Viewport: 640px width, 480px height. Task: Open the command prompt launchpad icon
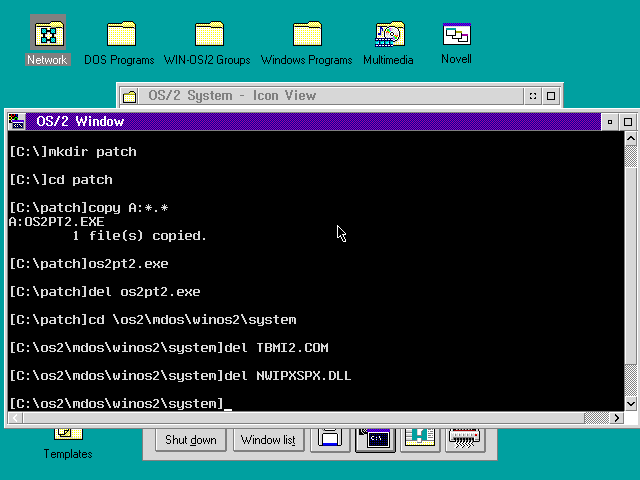click(376, 440)
